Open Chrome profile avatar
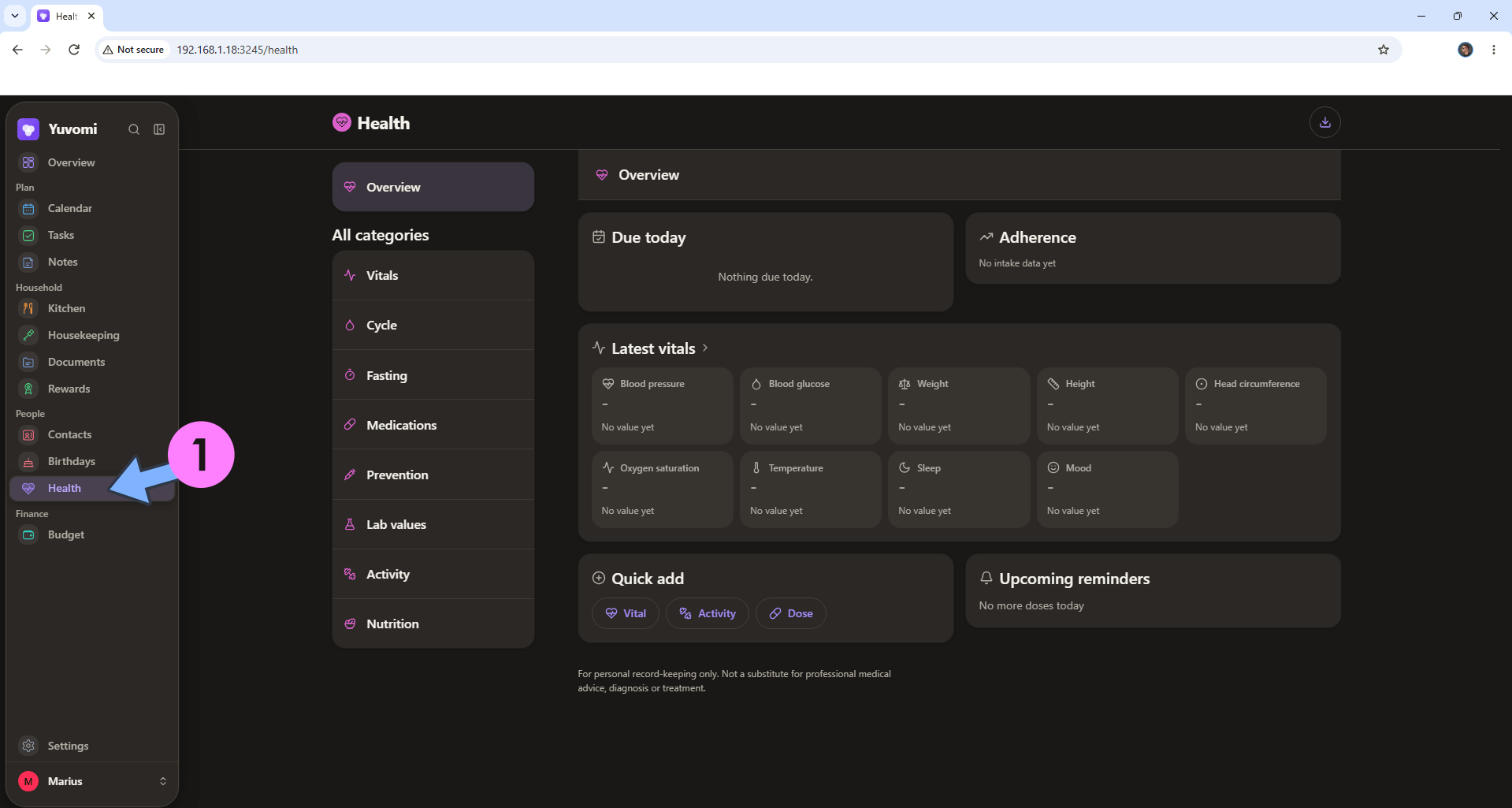 coord(1466,50)
